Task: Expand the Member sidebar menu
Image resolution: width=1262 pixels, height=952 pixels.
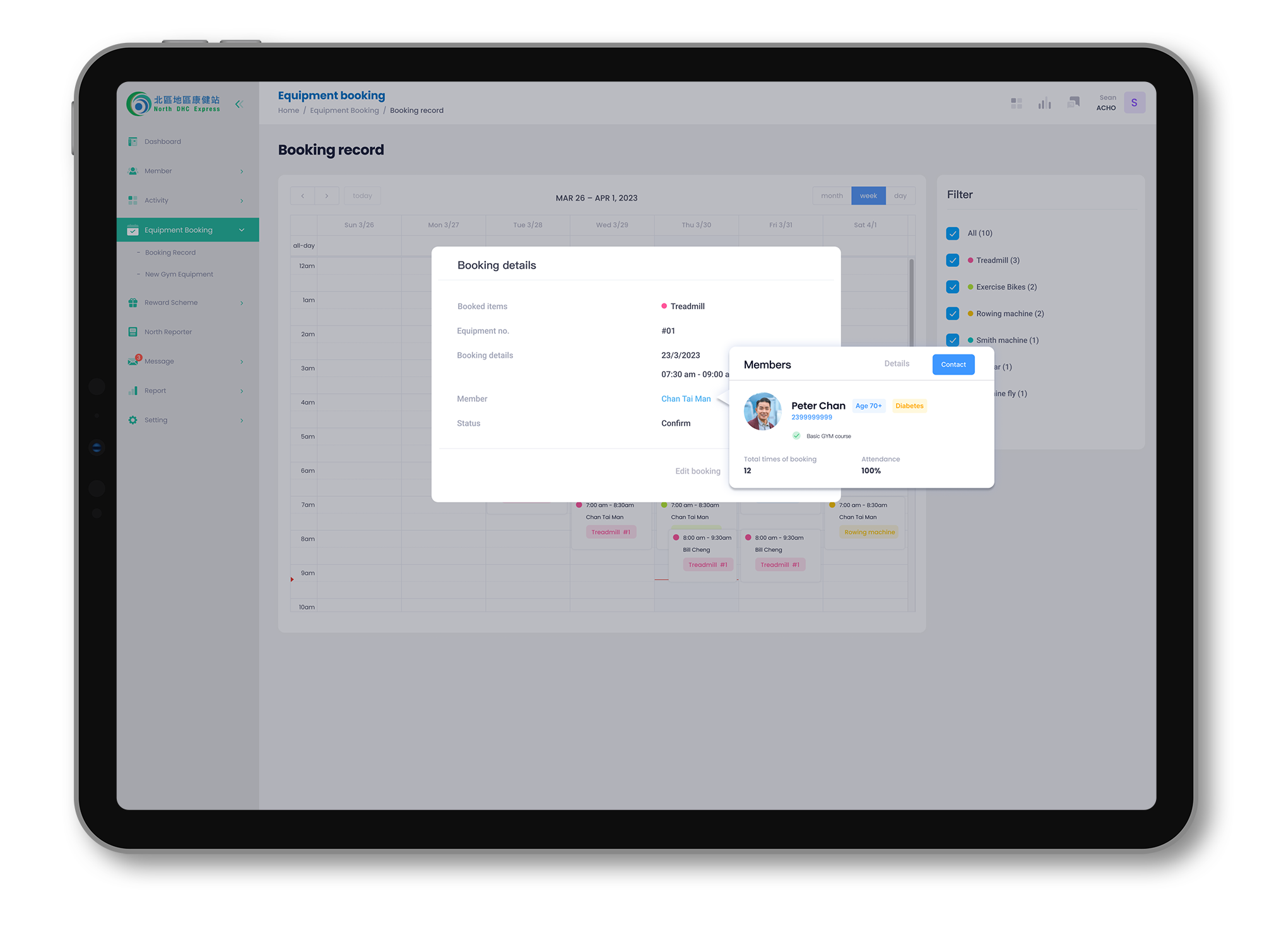Action: click(x=242, y=172)
